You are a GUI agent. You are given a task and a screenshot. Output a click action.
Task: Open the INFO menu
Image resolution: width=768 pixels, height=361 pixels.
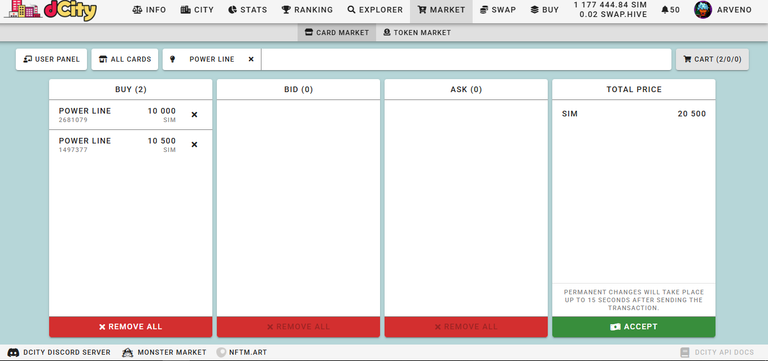[149, 10]
